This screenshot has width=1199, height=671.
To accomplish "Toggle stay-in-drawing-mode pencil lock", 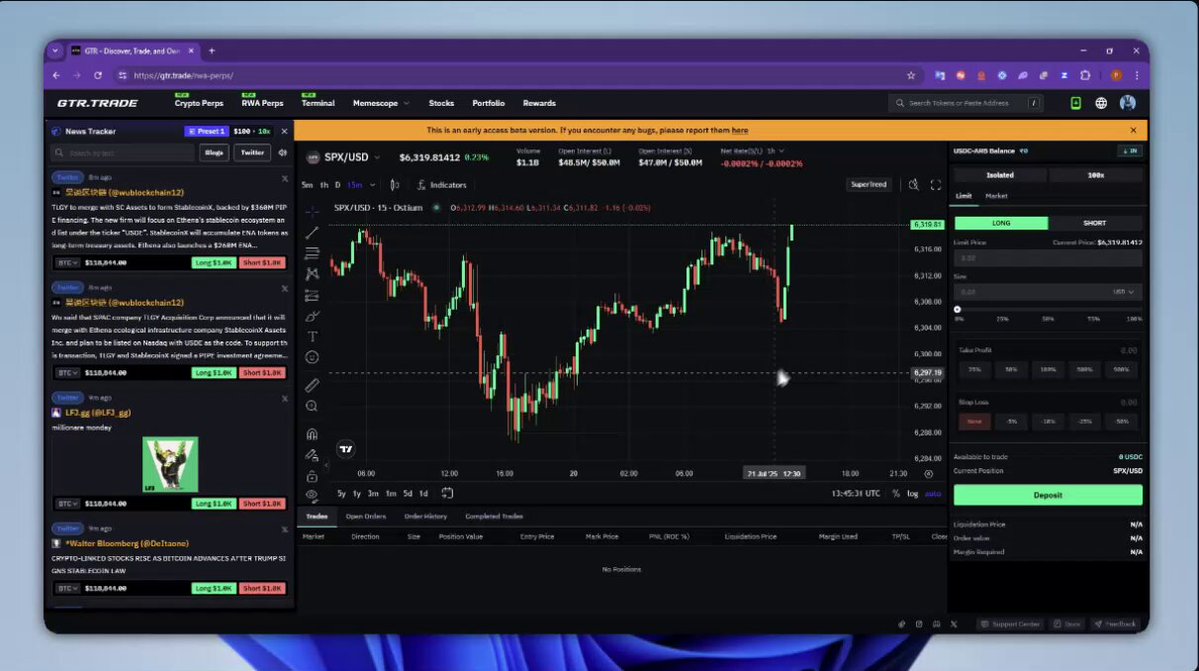I will coord(312,455).
